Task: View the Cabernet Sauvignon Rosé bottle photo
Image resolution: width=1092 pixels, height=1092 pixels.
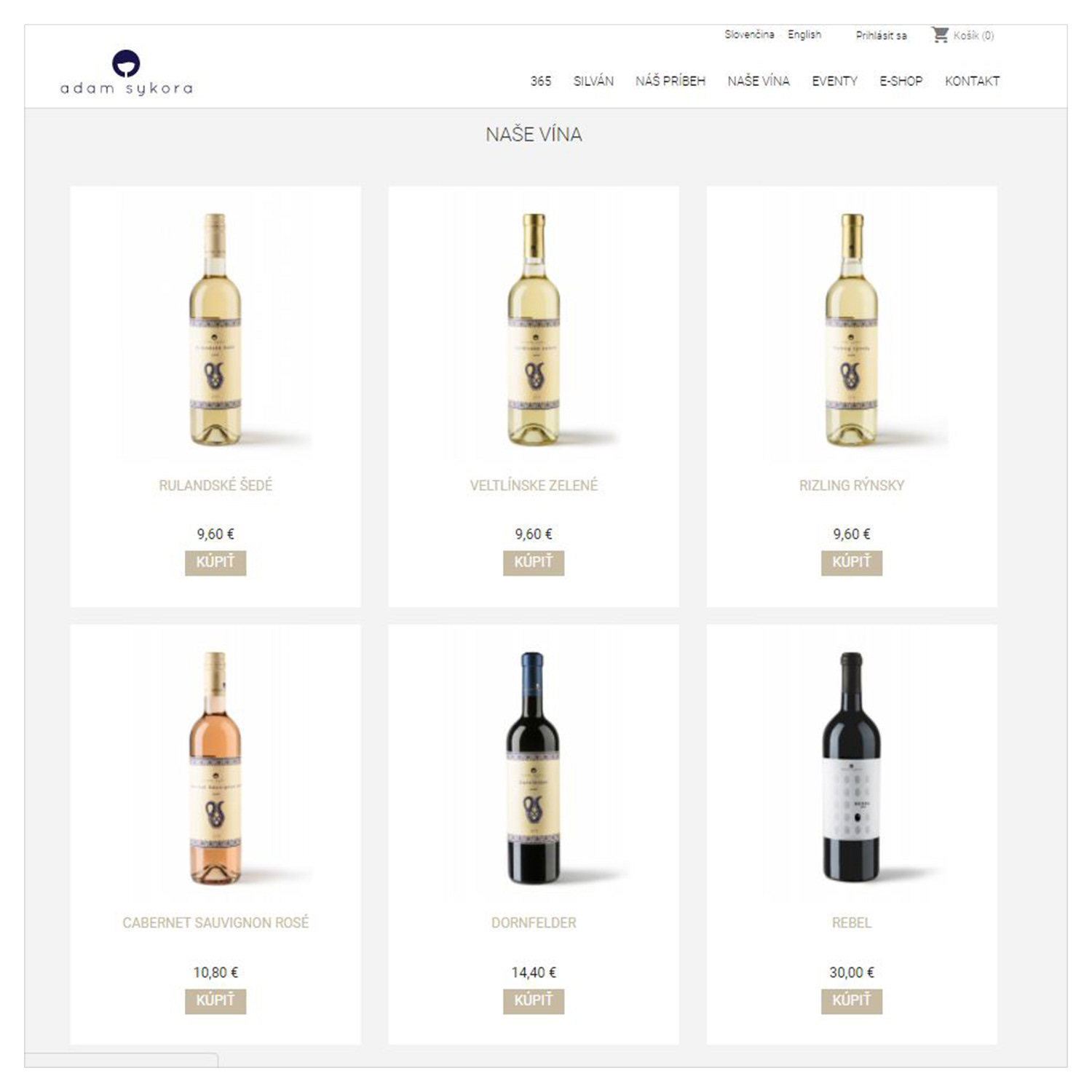Action: [215, 768]
